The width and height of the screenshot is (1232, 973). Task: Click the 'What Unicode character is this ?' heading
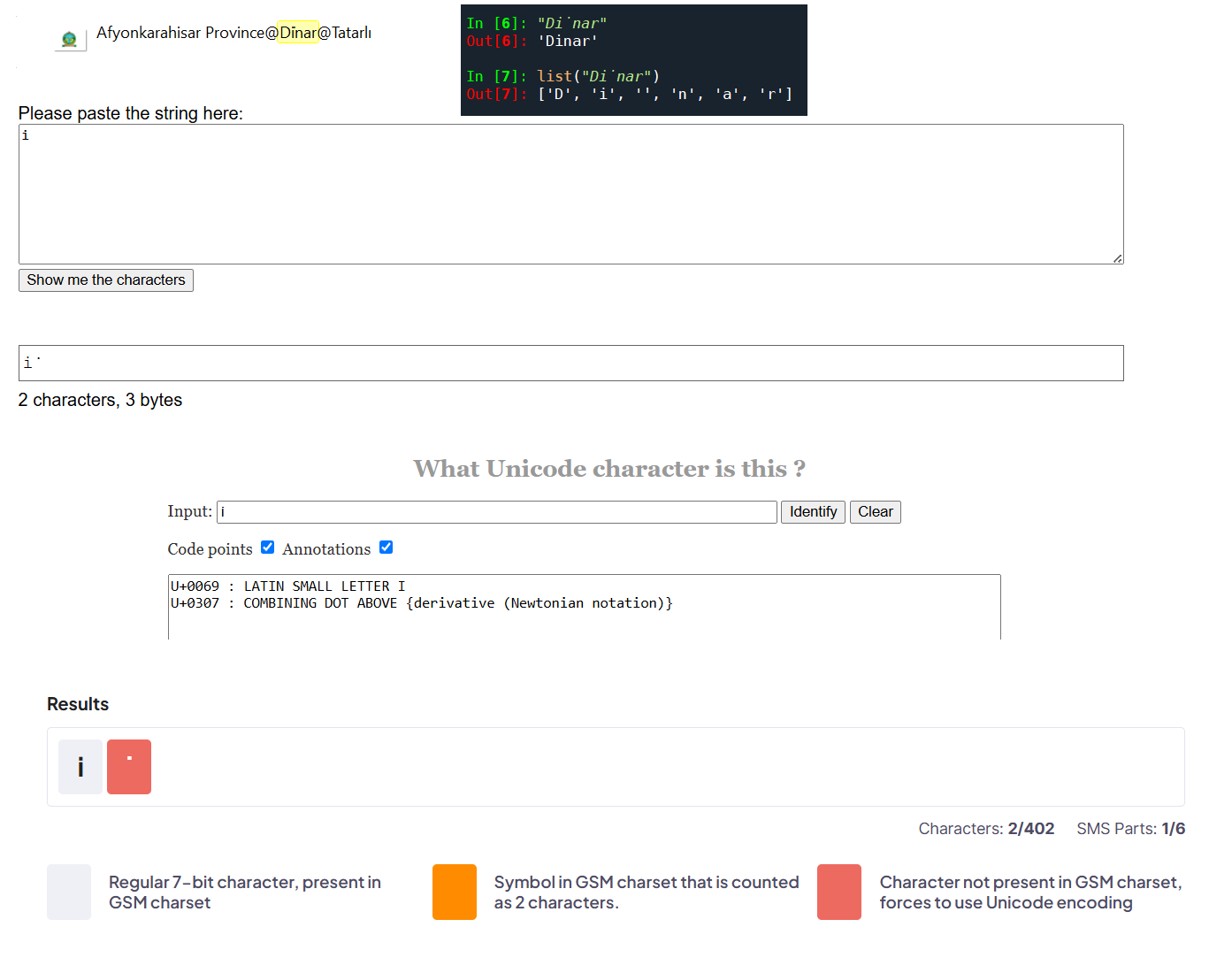[609, 468]
